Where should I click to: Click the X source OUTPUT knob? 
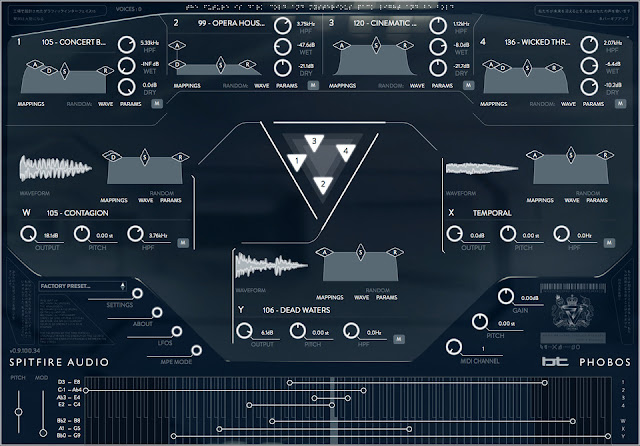pos(454,234)
